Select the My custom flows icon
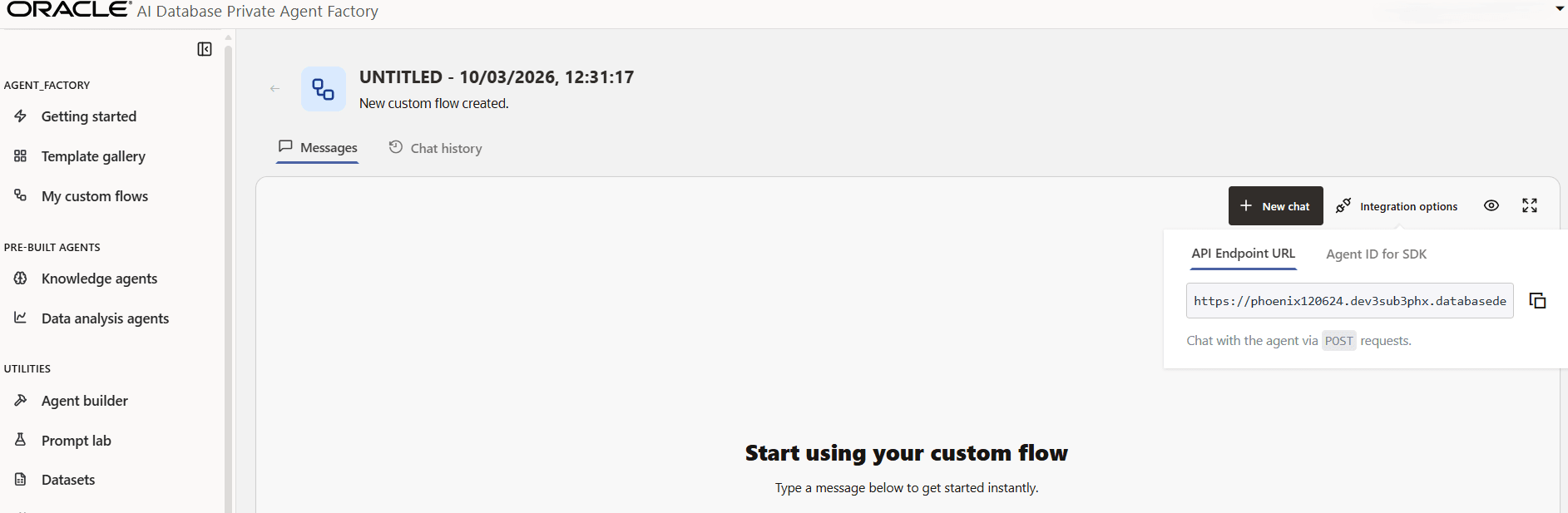 (20, 195)
